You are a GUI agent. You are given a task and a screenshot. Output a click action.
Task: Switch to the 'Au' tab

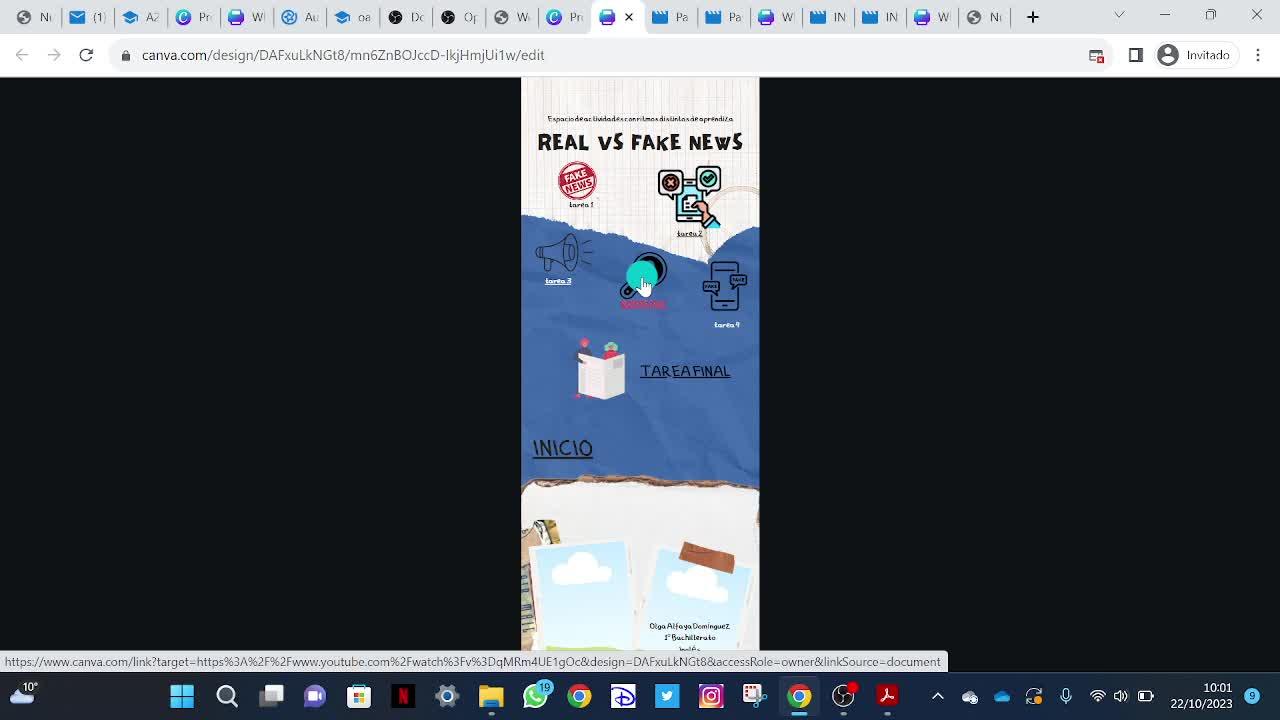click(299, 17)
